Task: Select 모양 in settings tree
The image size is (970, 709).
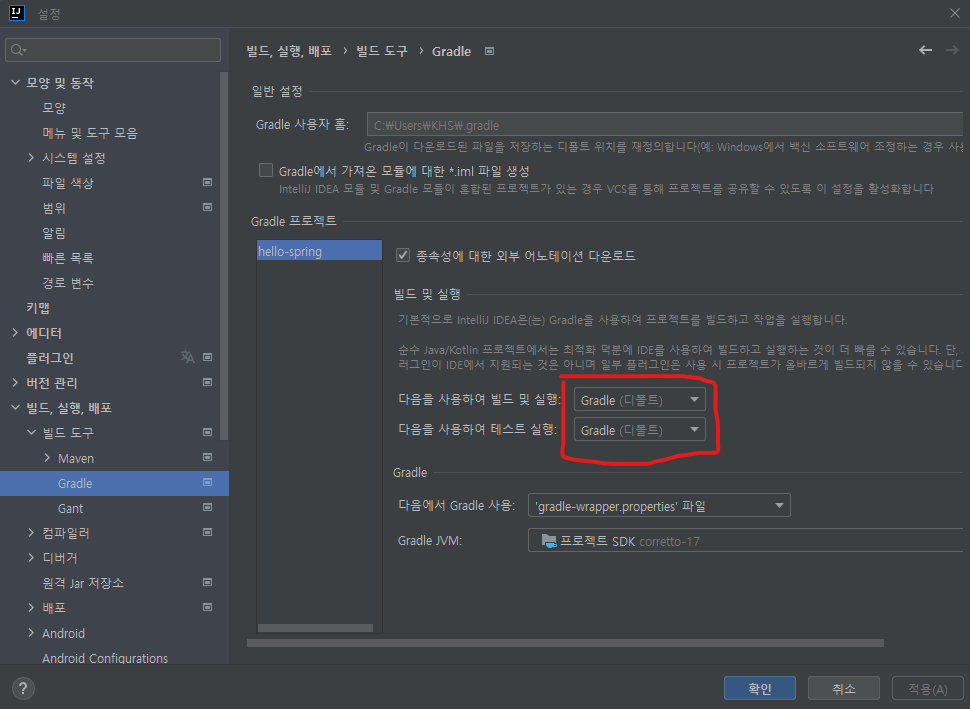Action: [54, 108]
